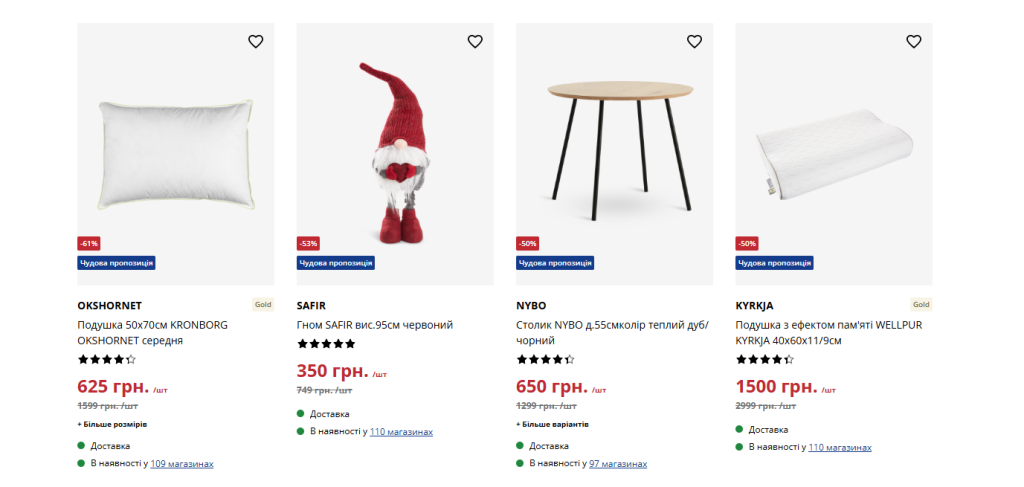
Task: Expand 'Більше розмірів' for OKSHORNET pillow
Action: coord(112,424)
